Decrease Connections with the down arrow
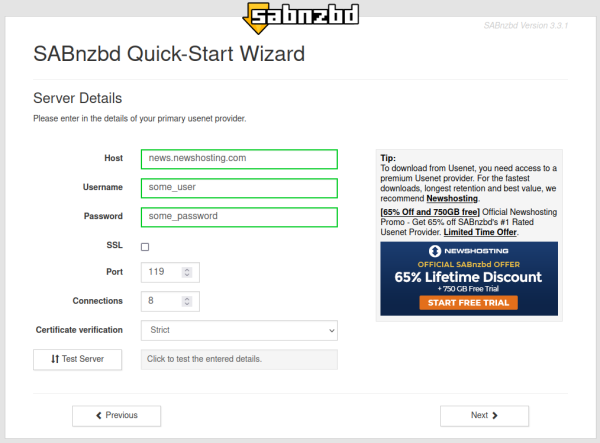 click(187, 304)
